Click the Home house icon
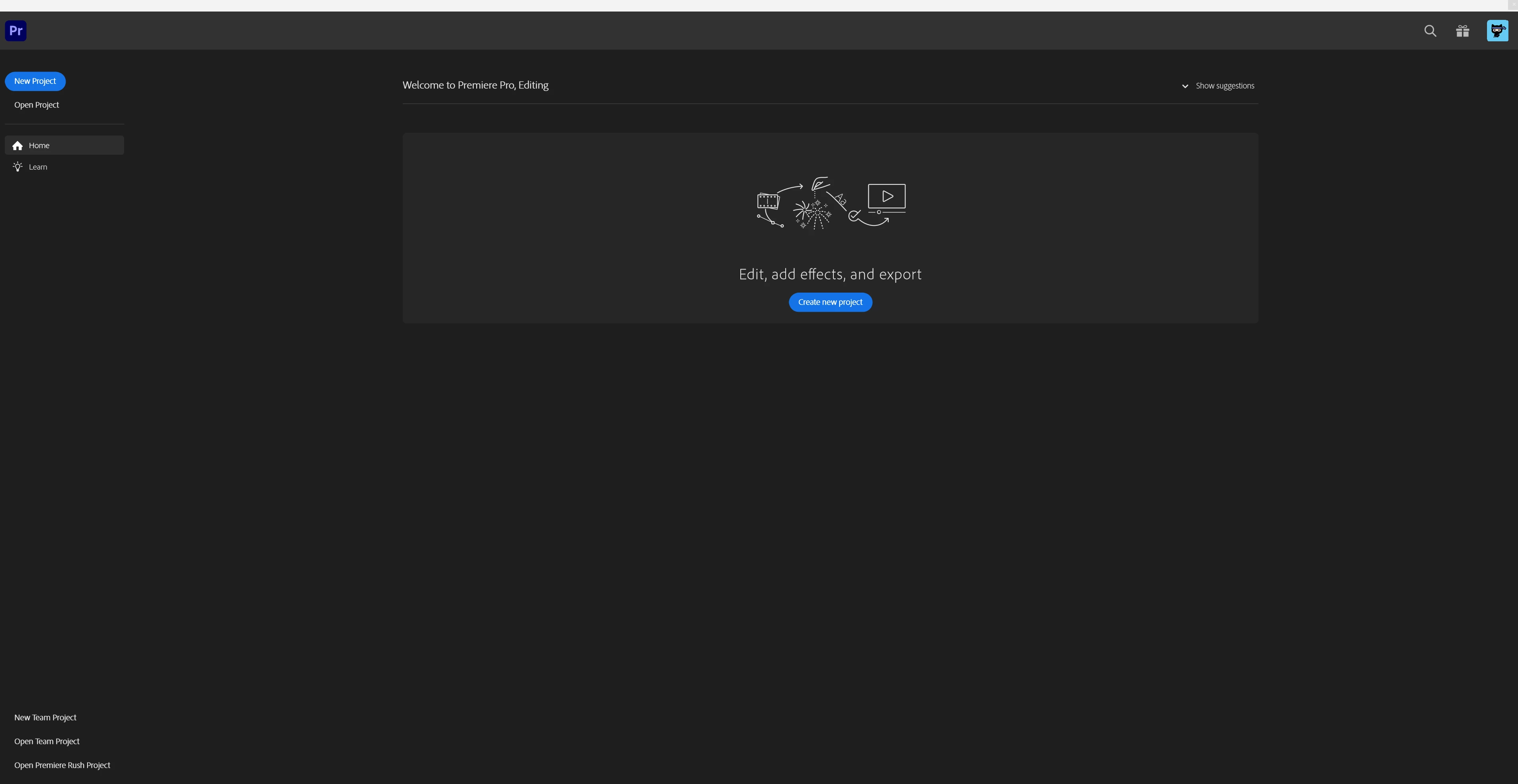 coord(18,146)
